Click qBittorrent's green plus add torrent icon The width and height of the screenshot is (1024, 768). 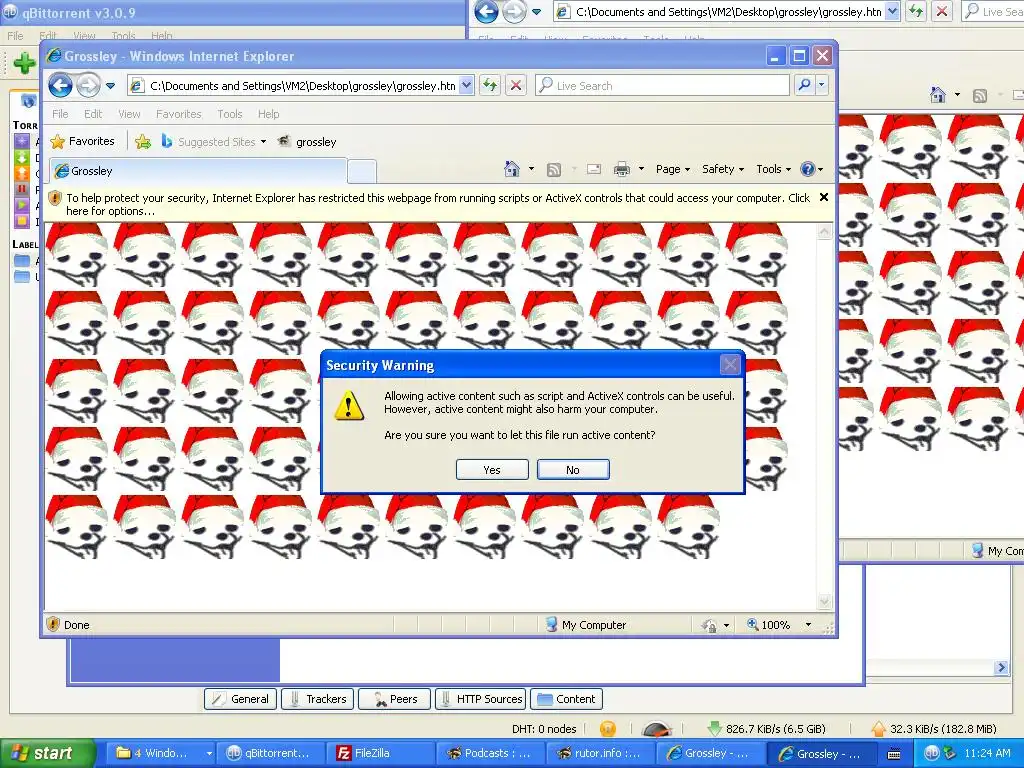click(24, 63)
